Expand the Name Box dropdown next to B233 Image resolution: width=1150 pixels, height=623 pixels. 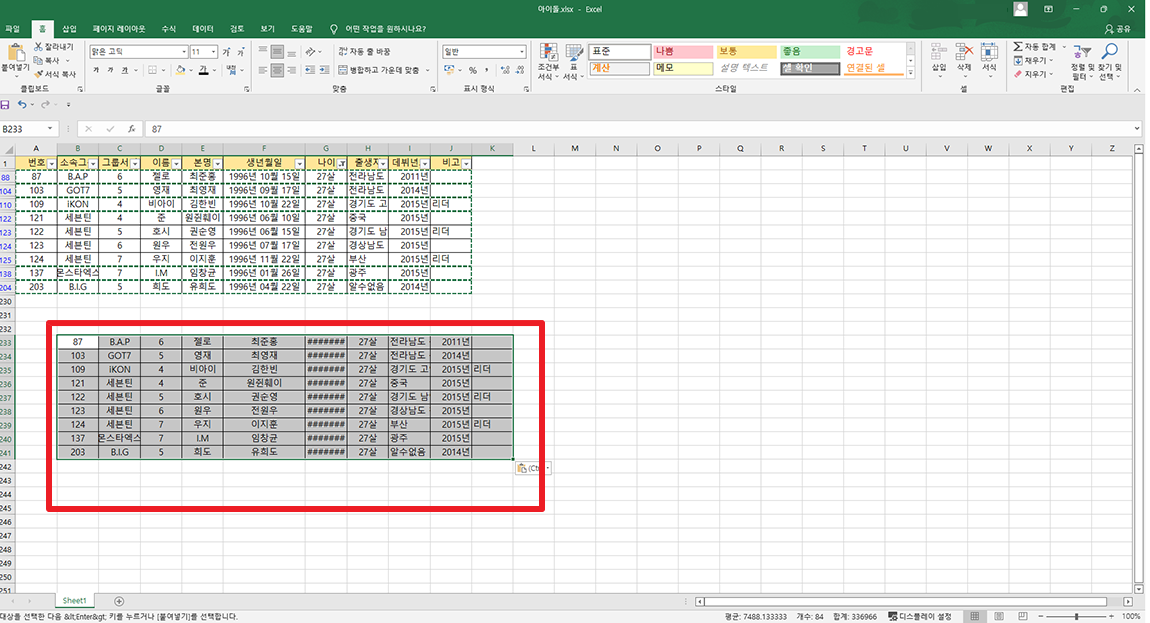pos(50,129)
